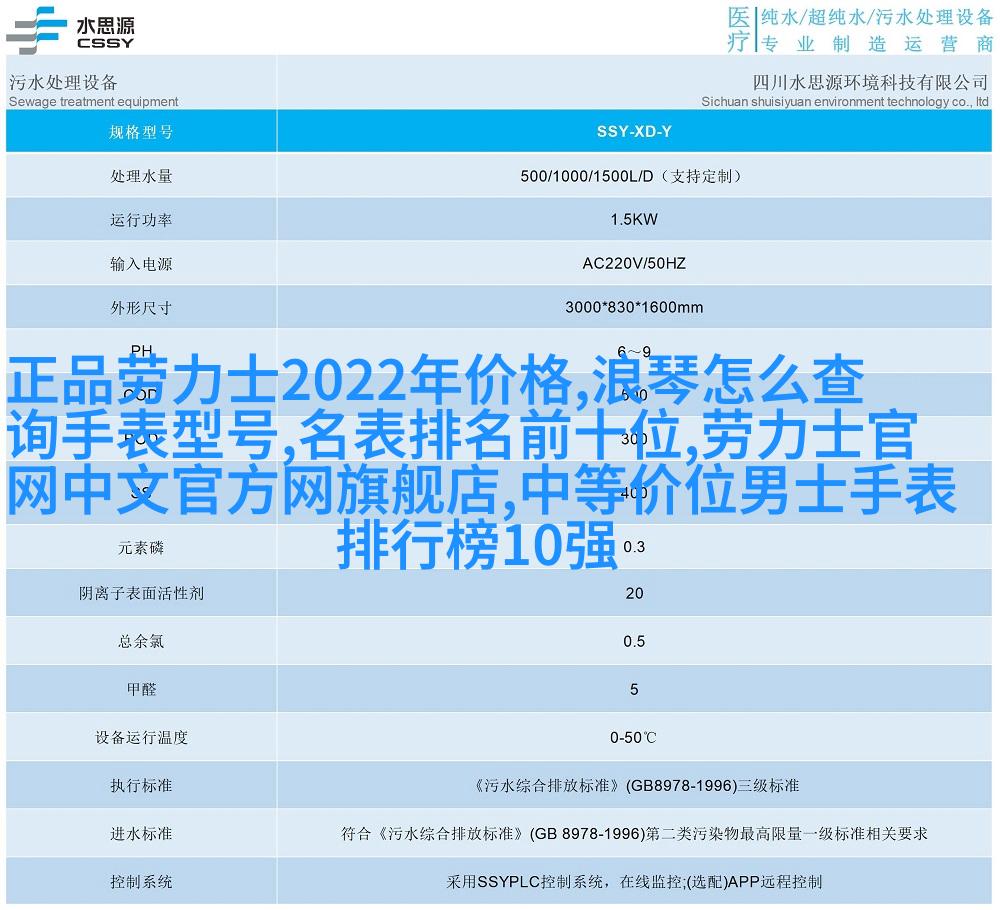
Task: Click the 进水标准 row label
Action: 141,834
